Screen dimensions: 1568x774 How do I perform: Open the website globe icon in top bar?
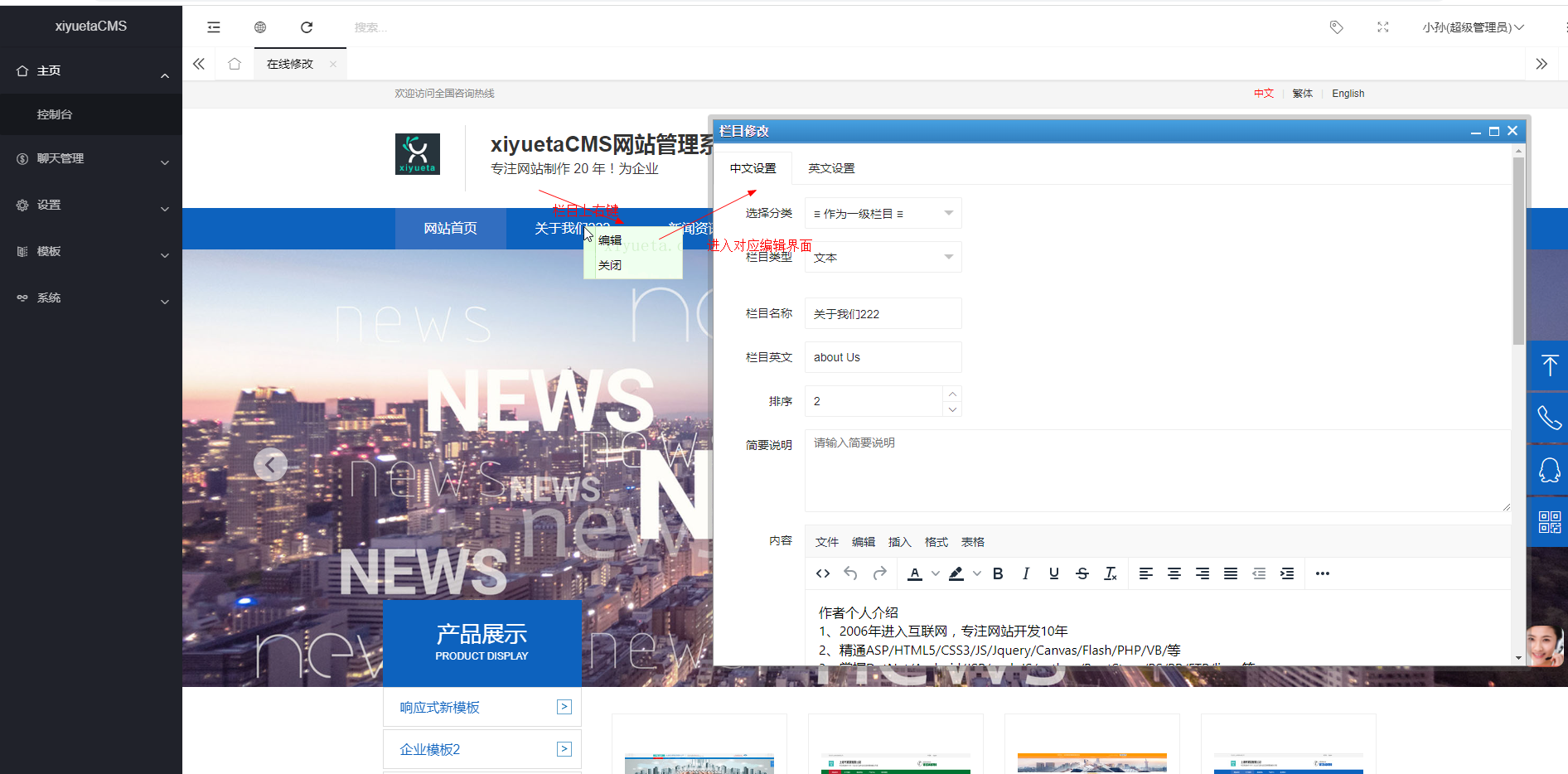click(x=260, y=27)
